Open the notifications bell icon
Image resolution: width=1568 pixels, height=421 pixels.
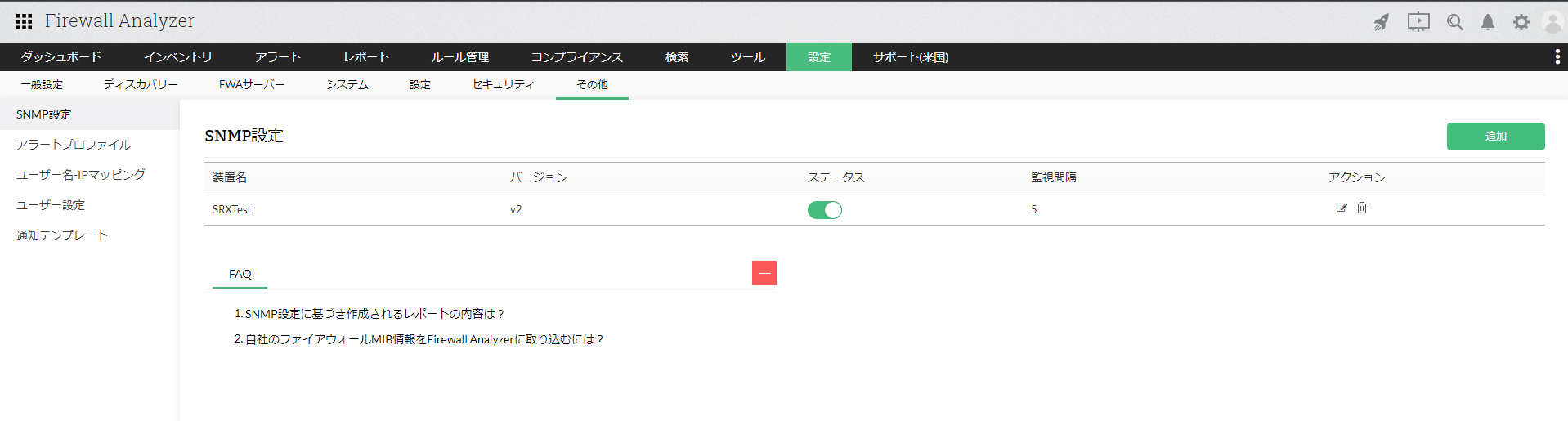point(1488,22)
